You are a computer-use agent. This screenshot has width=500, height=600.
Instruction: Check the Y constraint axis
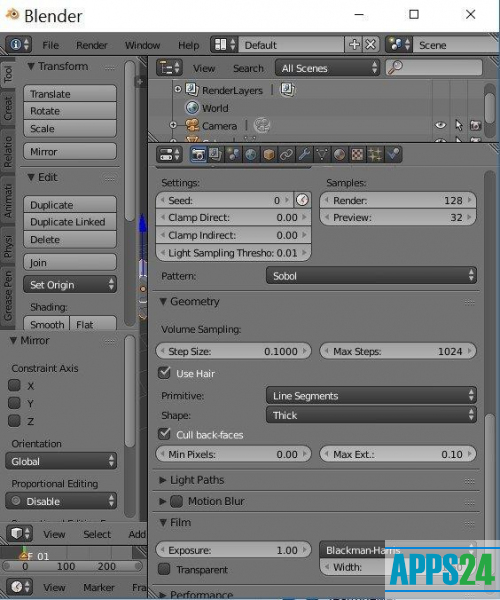(14, 403)
